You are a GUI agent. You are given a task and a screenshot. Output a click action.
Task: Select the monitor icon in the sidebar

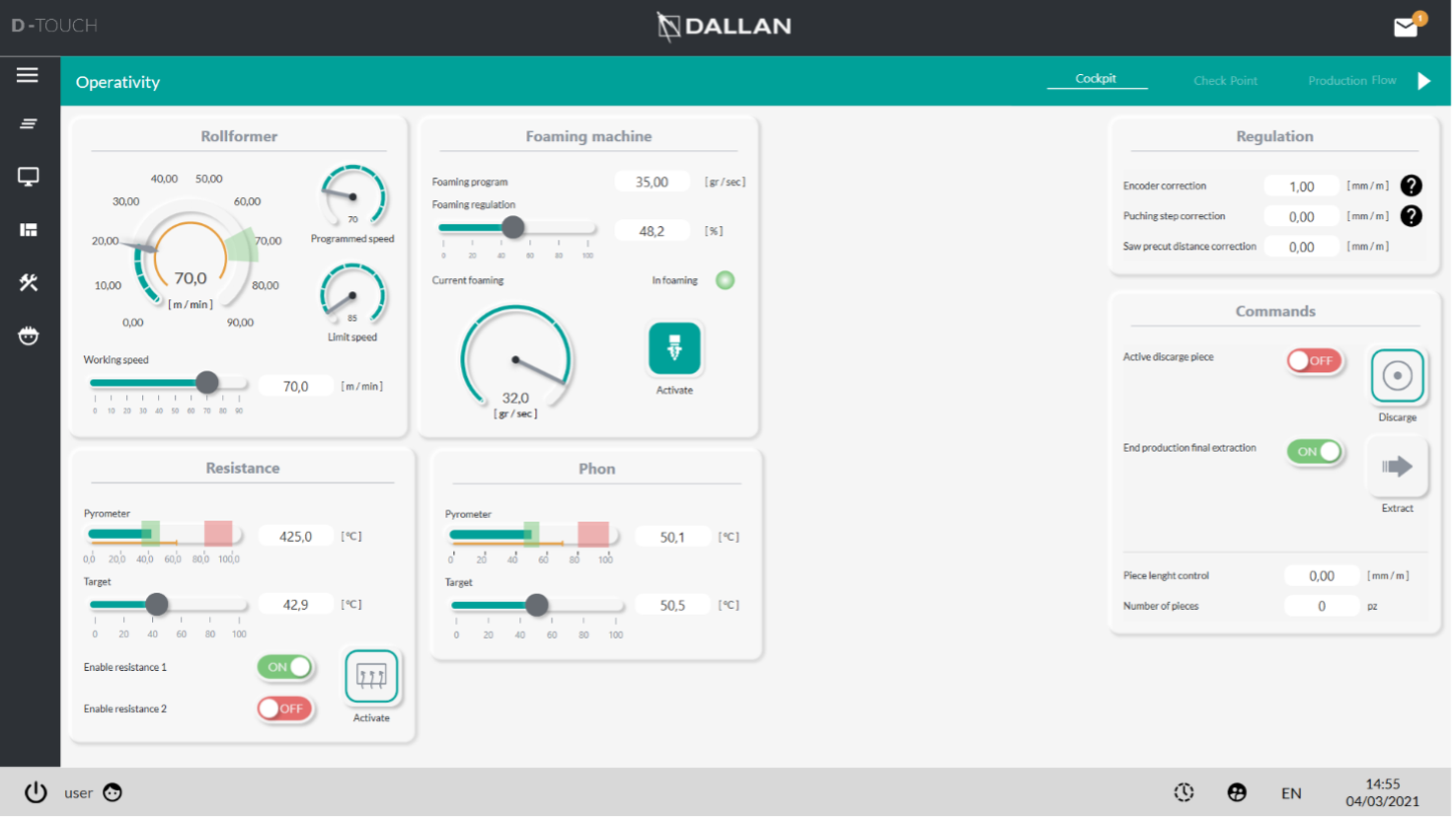(28, 176)
